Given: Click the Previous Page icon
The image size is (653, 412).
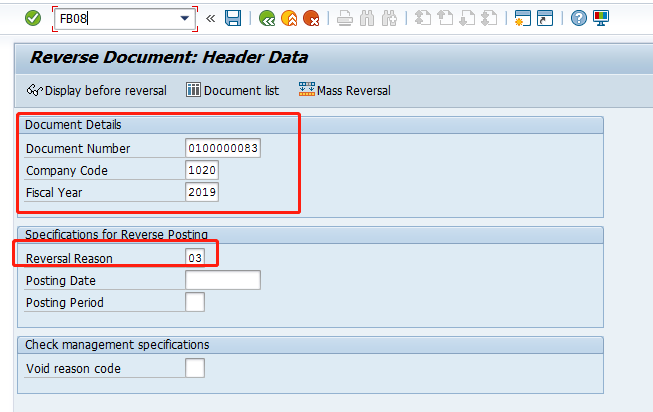Looking at the screenshot, I should [x=445, y=18].
